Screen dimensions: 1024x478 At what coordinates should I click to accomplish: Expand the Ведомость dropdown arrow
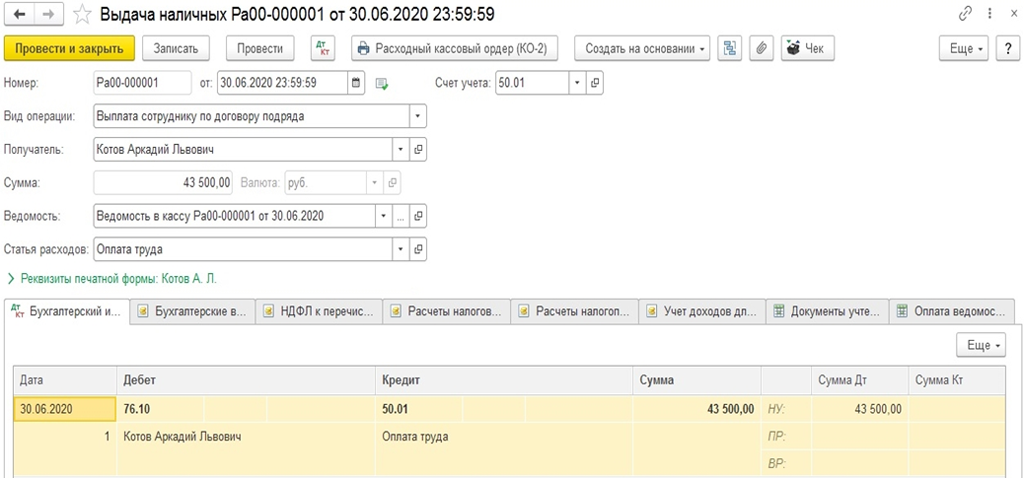[x=383, y=216]
